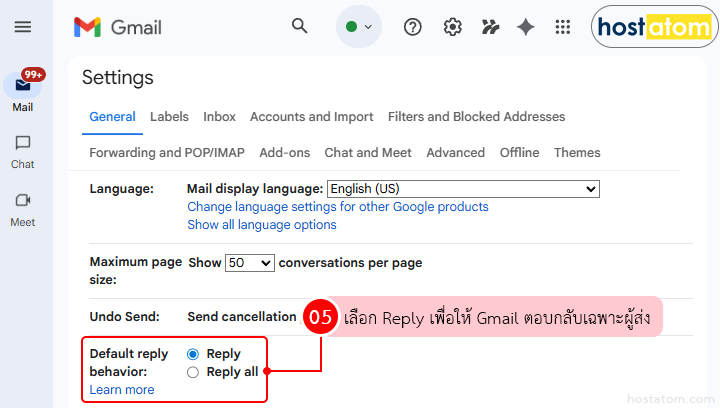This screenshot has height=408, width=720.
Task: Select the Reply all radio button
Action: pyautogui.click(x=193, y=372)
